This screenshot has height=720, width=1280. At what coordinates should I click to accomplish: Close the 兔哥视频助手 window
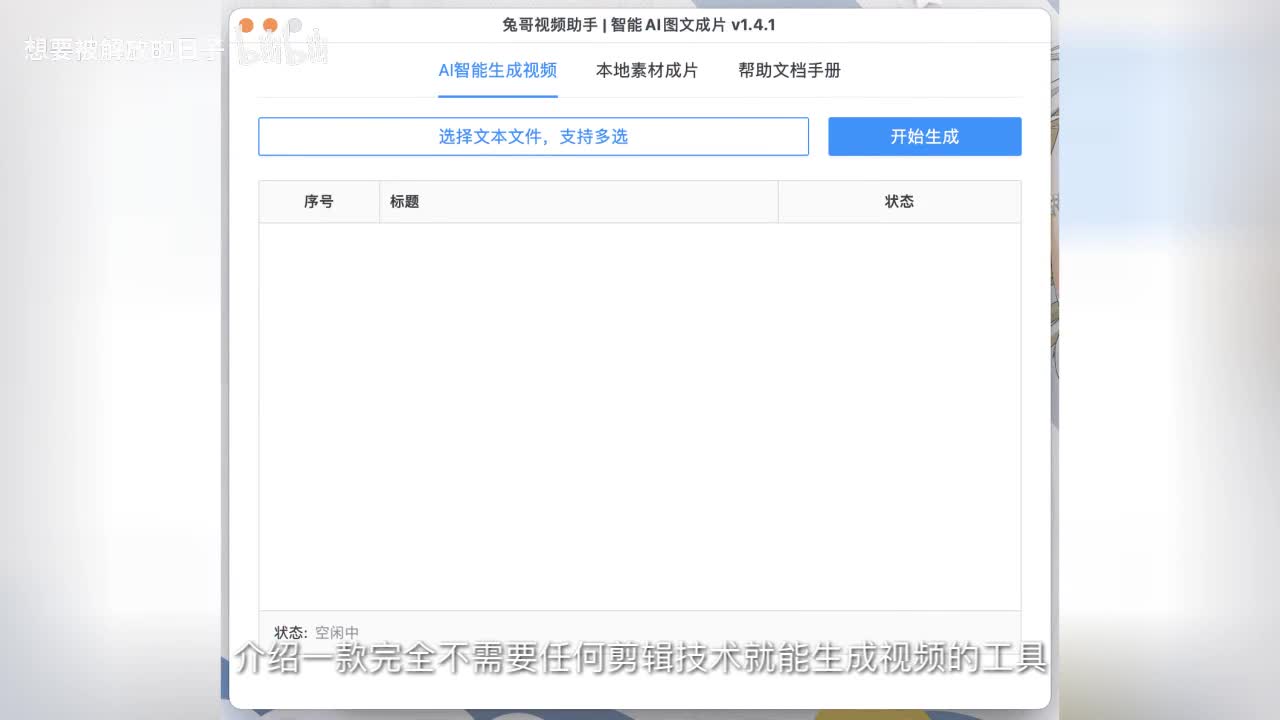pyautogui.click(x=246, y=25)
